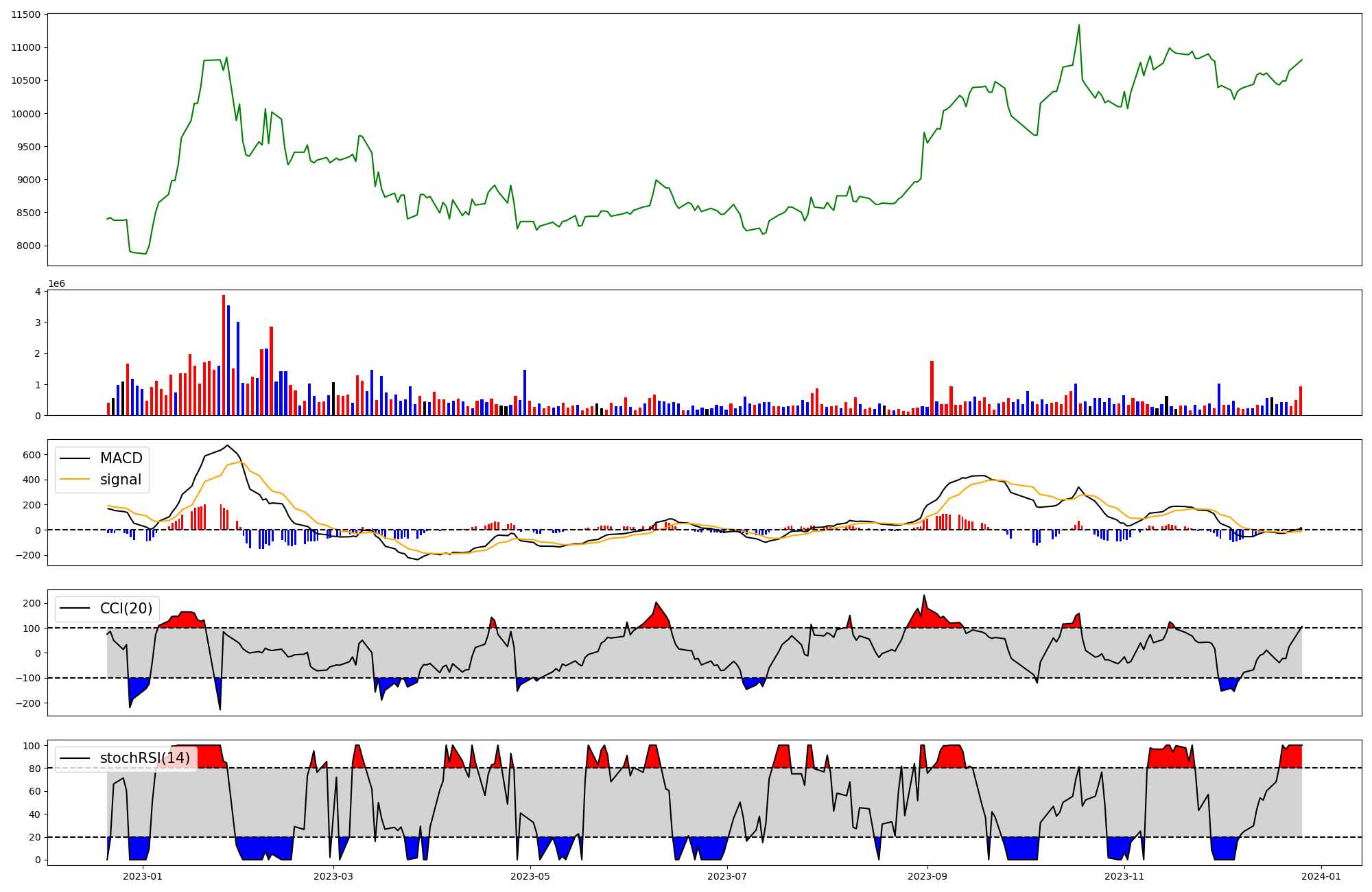Click the 11500 price axis tick label
Image resolution: width=1372 pixels, height=892 pixels.
click(x=25, y=14)
